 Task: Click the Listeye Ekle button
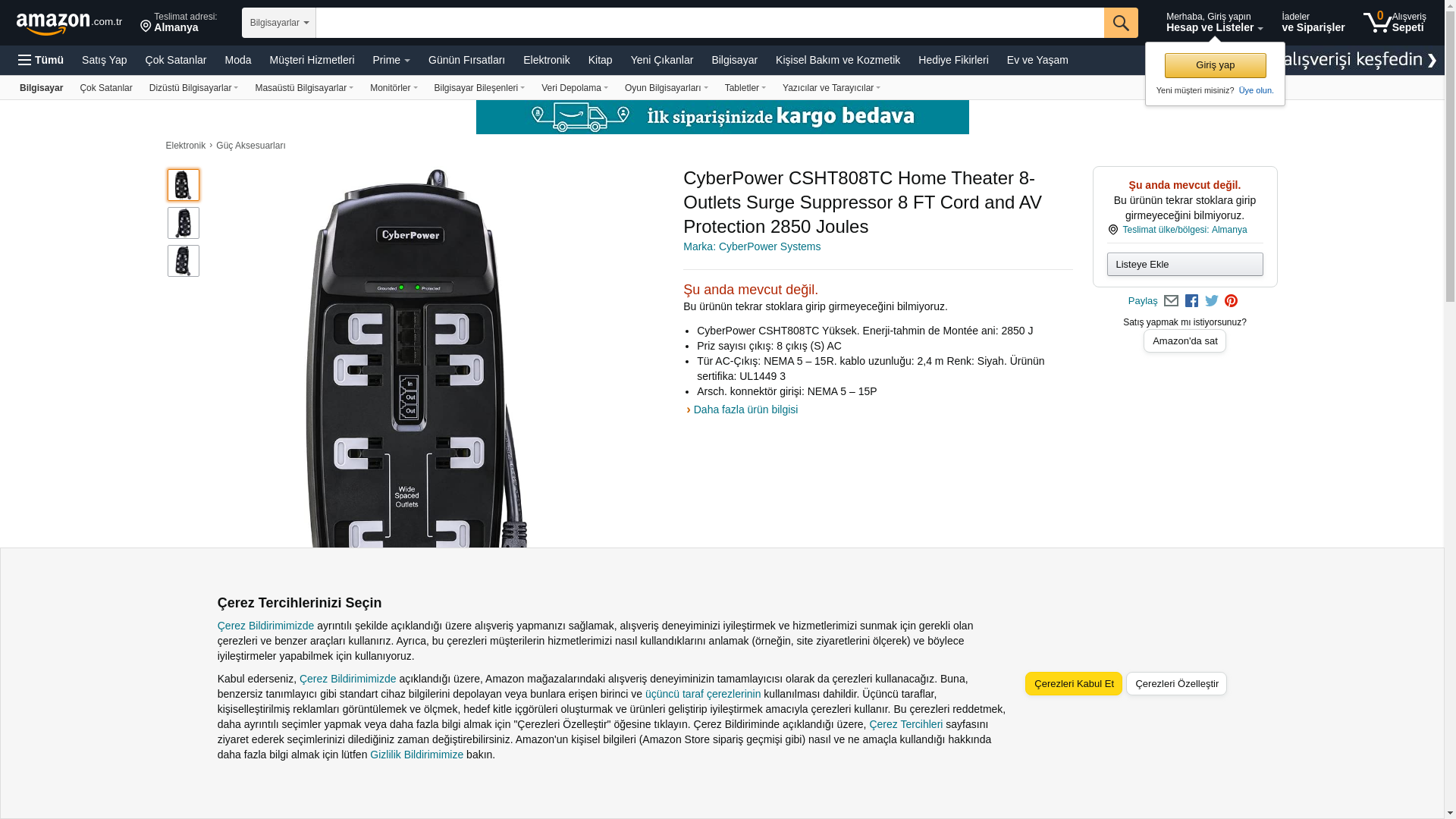1185,264
